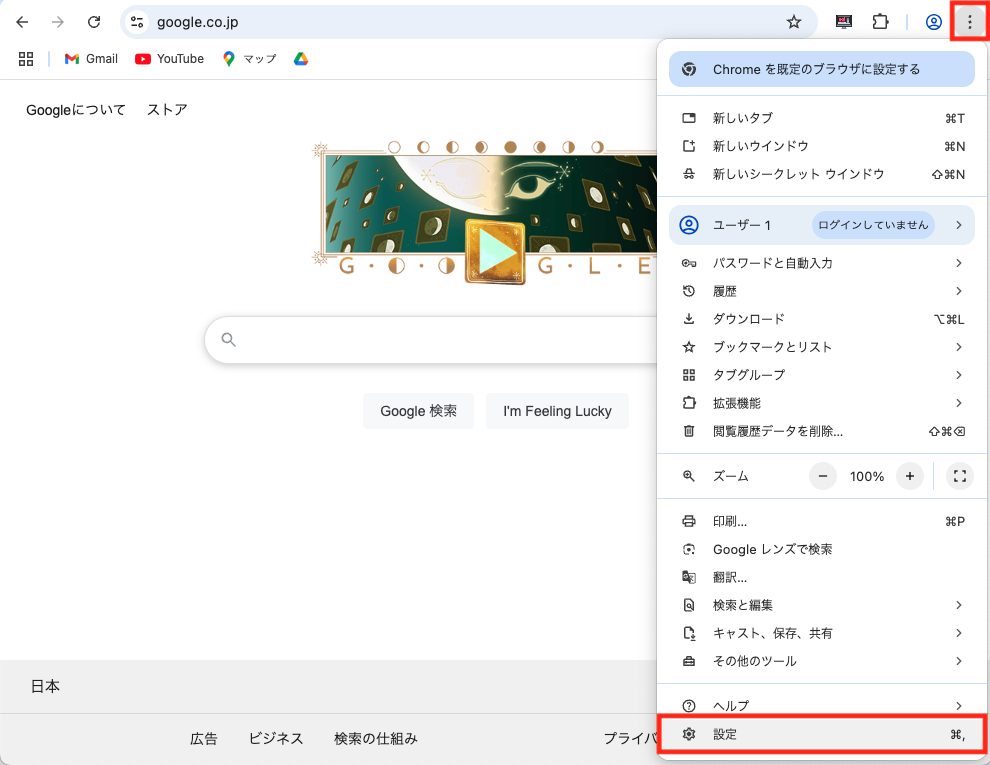Expand the 拡張機能 submenu
This screenshot has height=765, width=990.
(x=821, y=403)
